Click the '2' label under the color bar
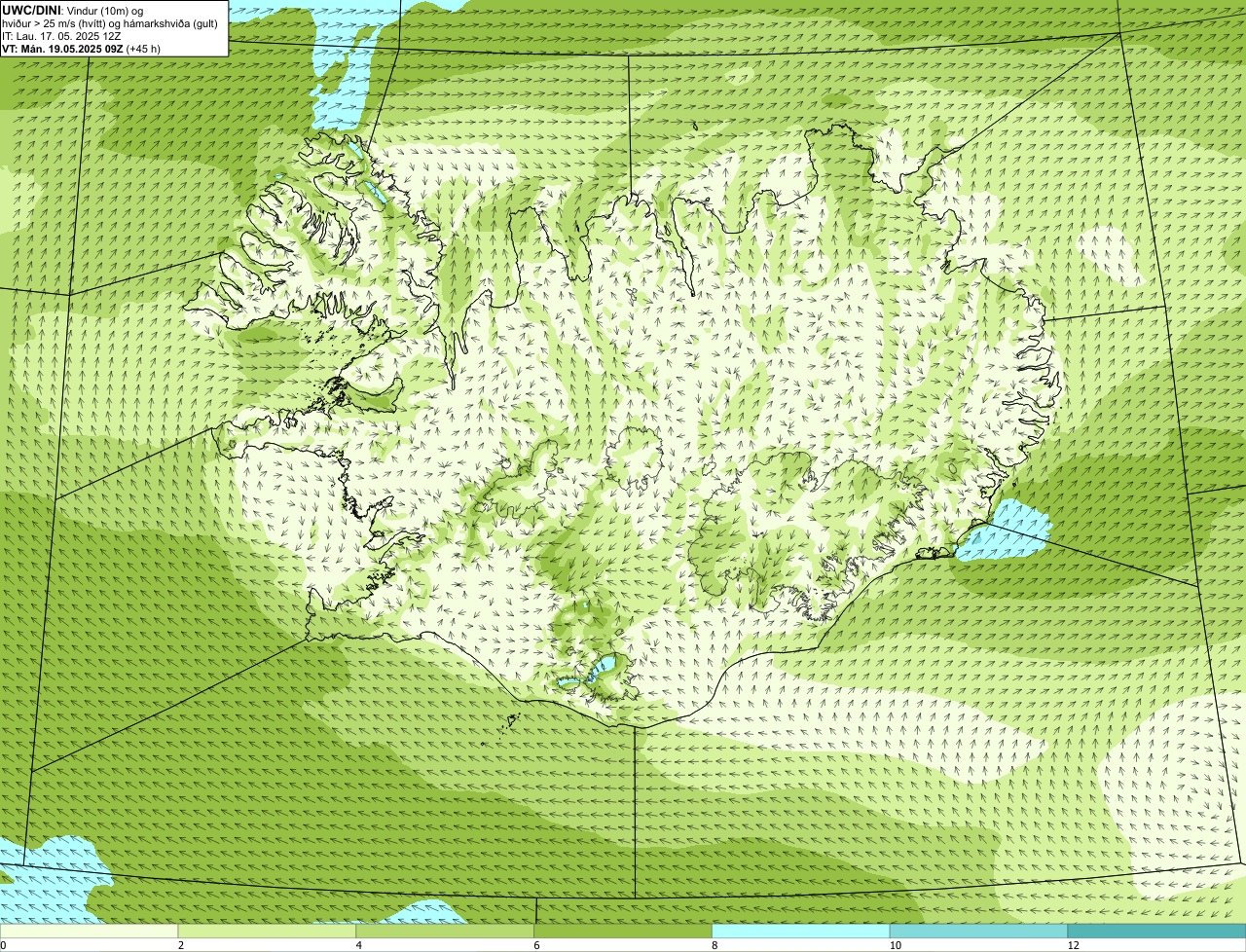Image resolution: width=1246 pixels, height=952 pixels. [x=181, y=945]
